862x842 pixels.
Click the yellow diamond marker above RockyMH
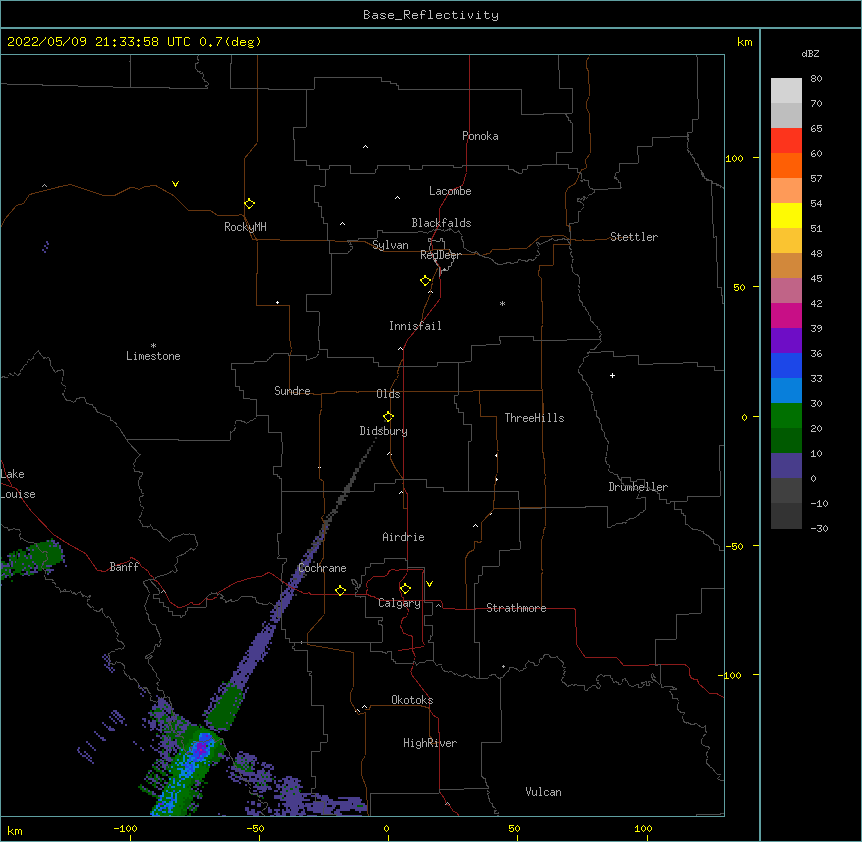tap(249, 204)
